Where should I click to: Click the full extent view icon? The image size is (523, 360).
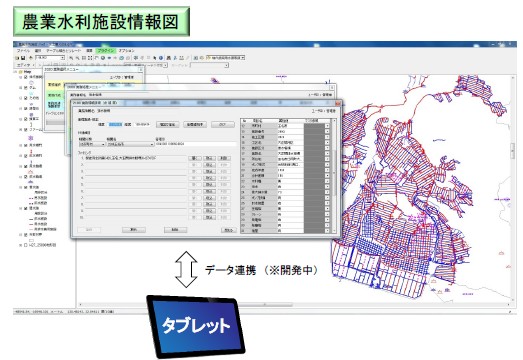tap(90, 58)
